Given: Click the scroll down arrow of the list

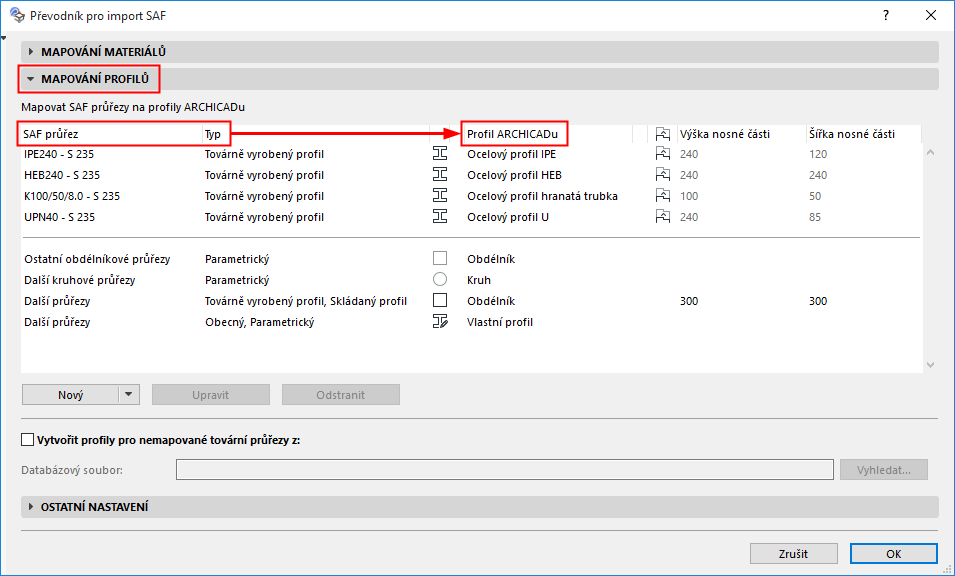Looking at the screenshot, I should (930, 365).
